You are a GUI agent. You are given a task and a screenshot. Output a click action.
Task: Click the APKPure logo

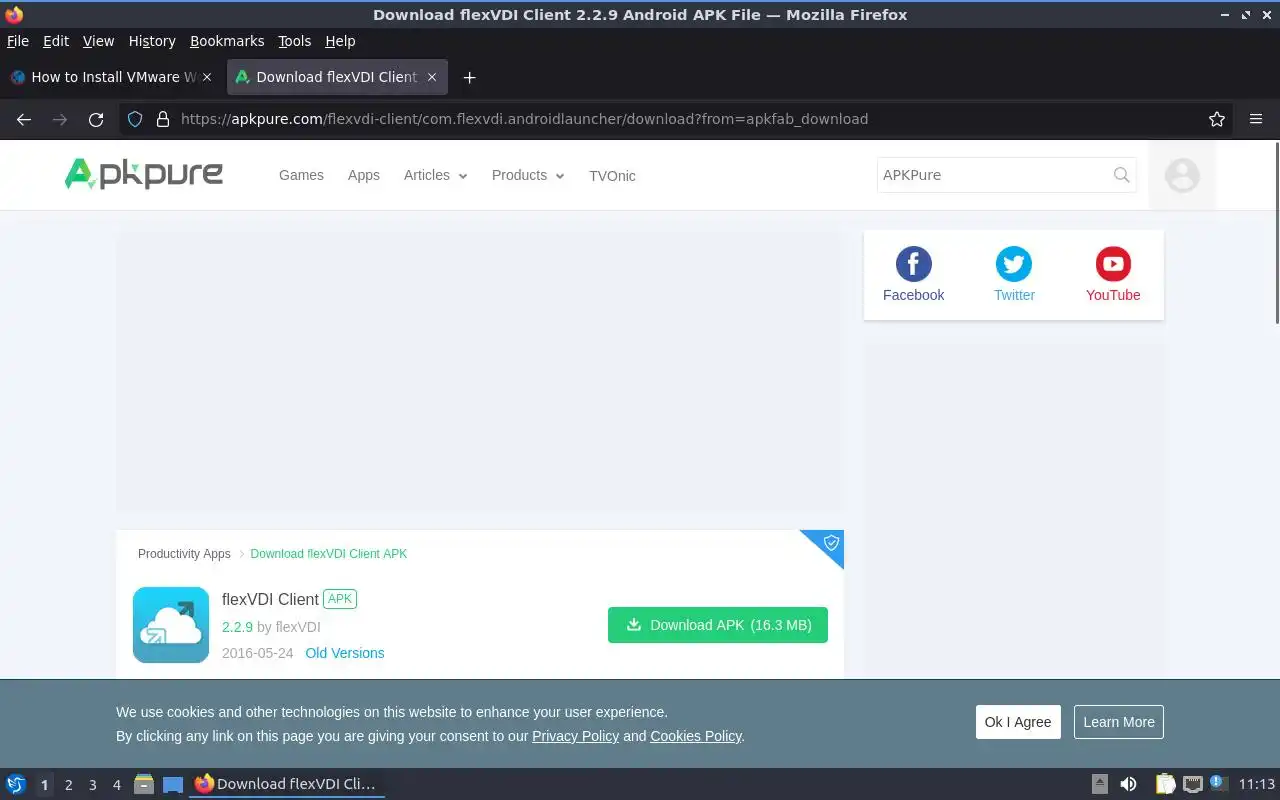[144, 174]
